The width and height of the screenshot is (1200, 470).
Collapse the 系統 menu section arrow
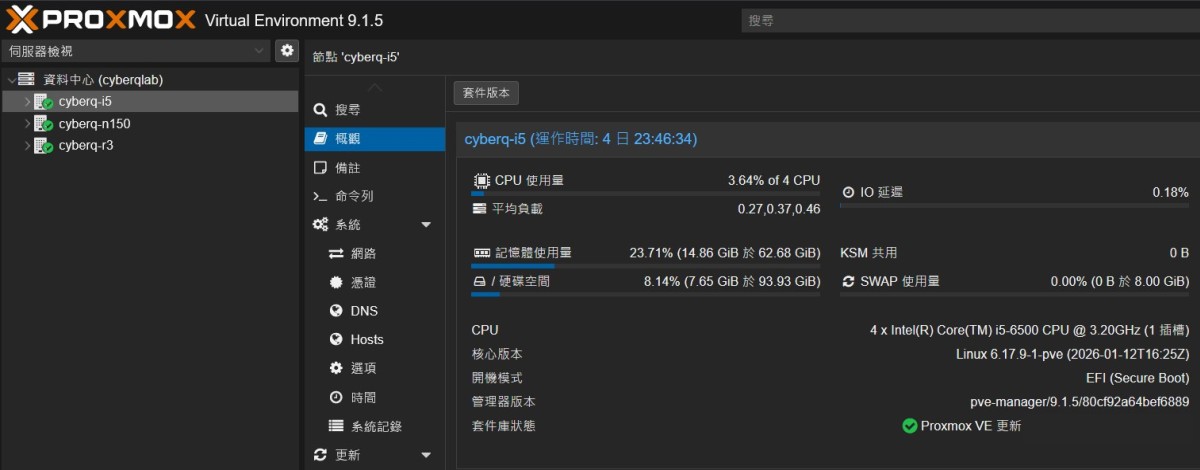(x=426, y=225)
